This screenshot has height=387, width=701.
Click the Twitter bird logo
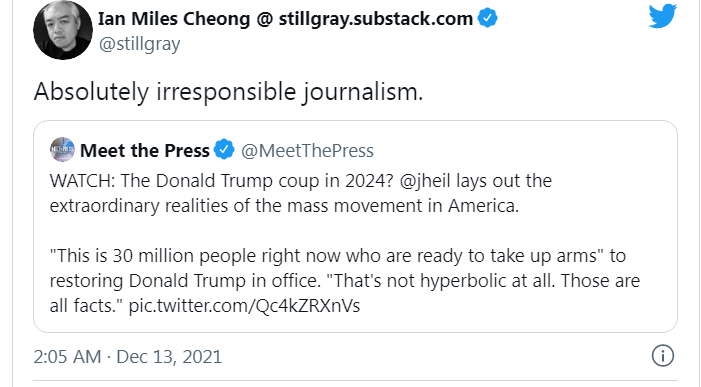pos(663,16)
